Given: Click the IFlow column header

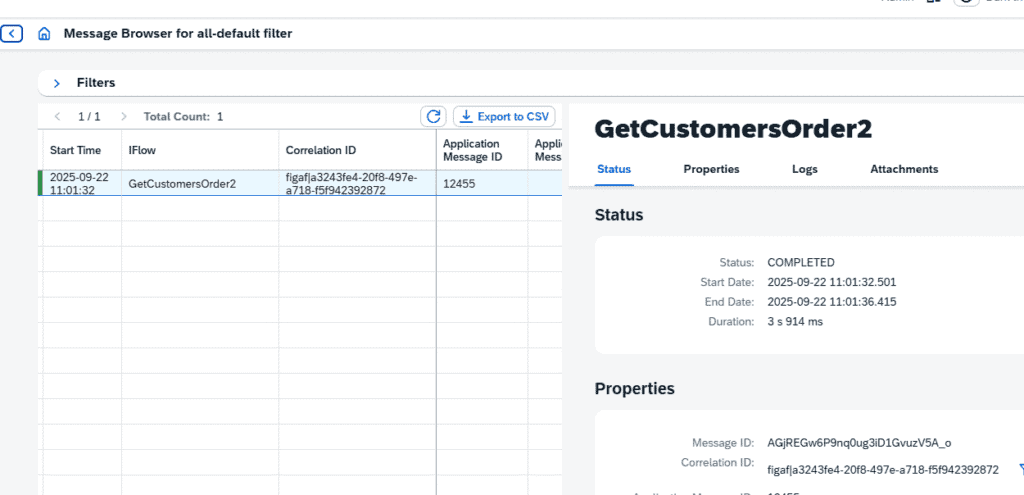Looking at the screenshot, I should click(200, 150).
